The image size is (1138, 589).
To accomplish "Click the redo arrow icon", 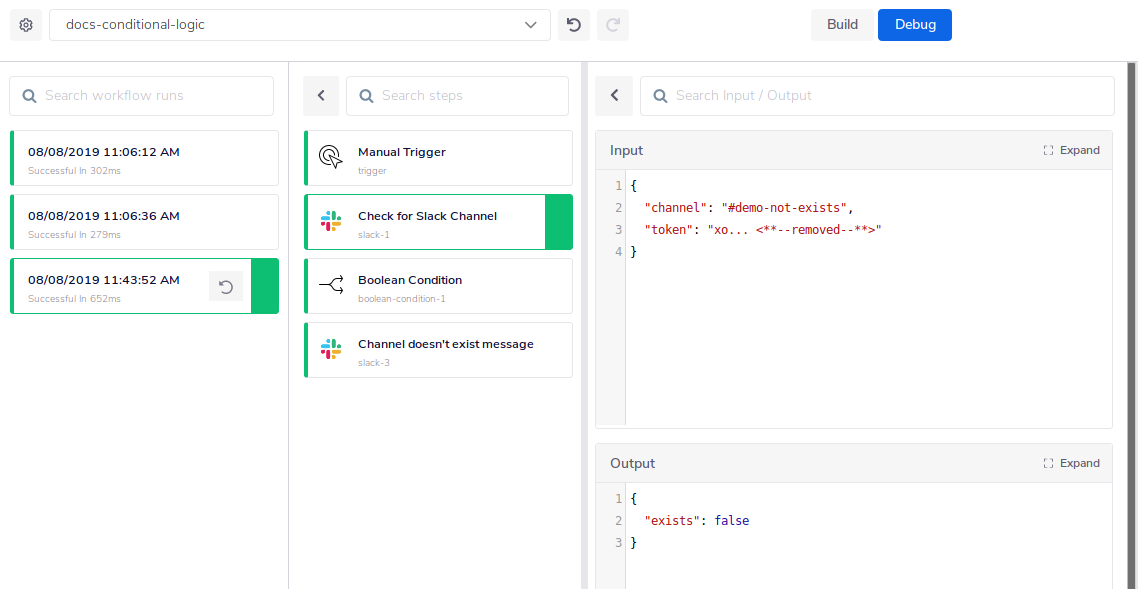I will 612,24.
